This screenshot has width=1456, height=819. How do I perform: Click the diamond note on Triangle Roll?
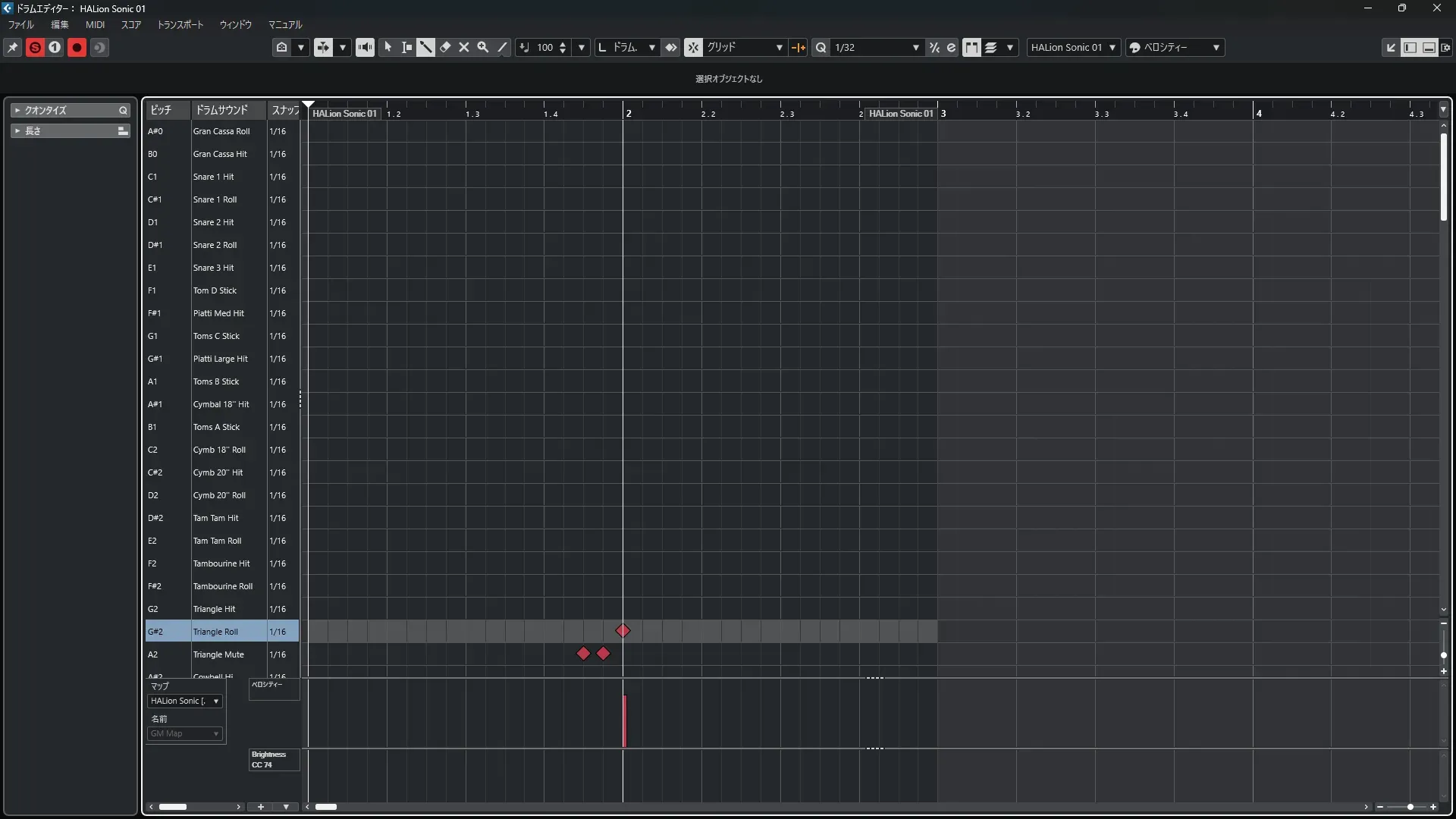(x=623, y=631)
